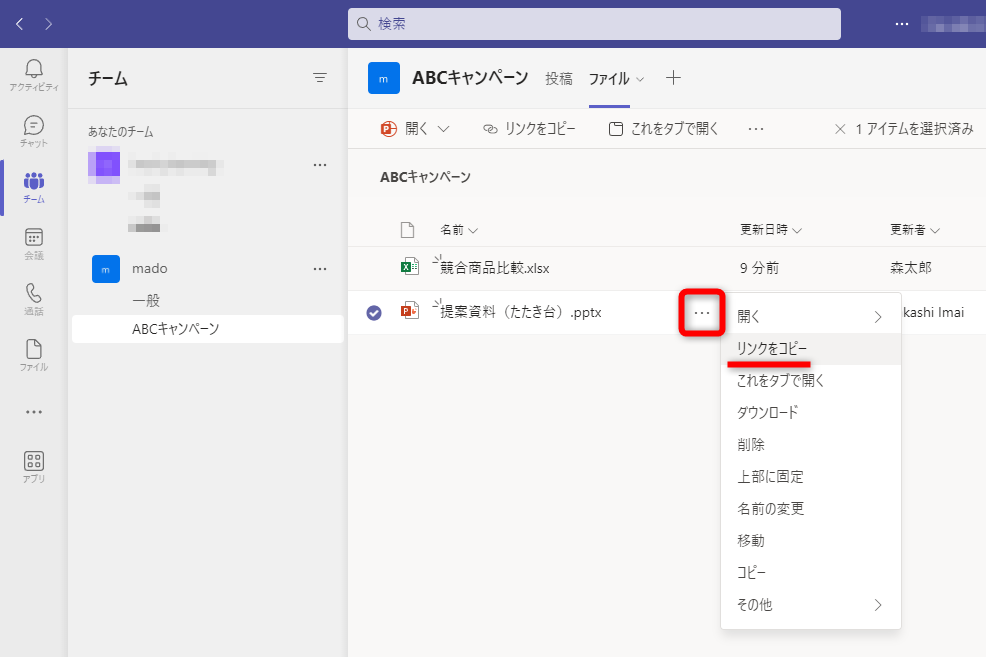This screenshot has width=986, height=657.
Task: Click the filter icon in the Teams panel
Action: tap(320, 77)
